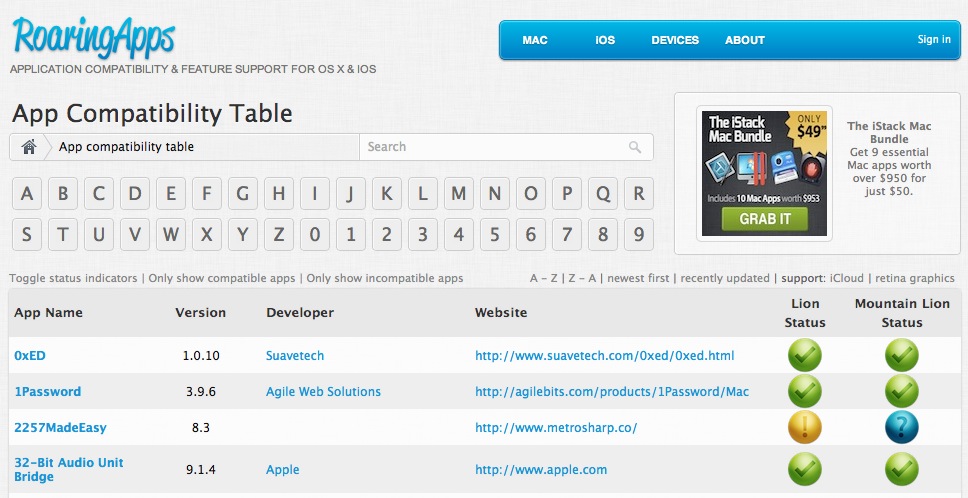Filter apps by letter Z
The width and height of the screenshot is (968, 498).
[279, 234]
